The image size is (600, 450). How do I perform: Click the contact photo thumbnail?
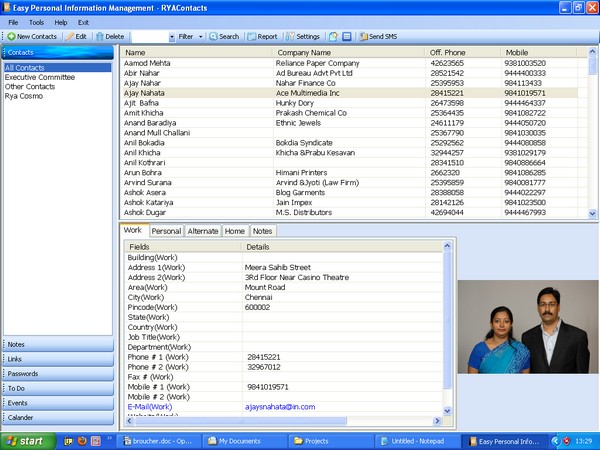[528, 327]
